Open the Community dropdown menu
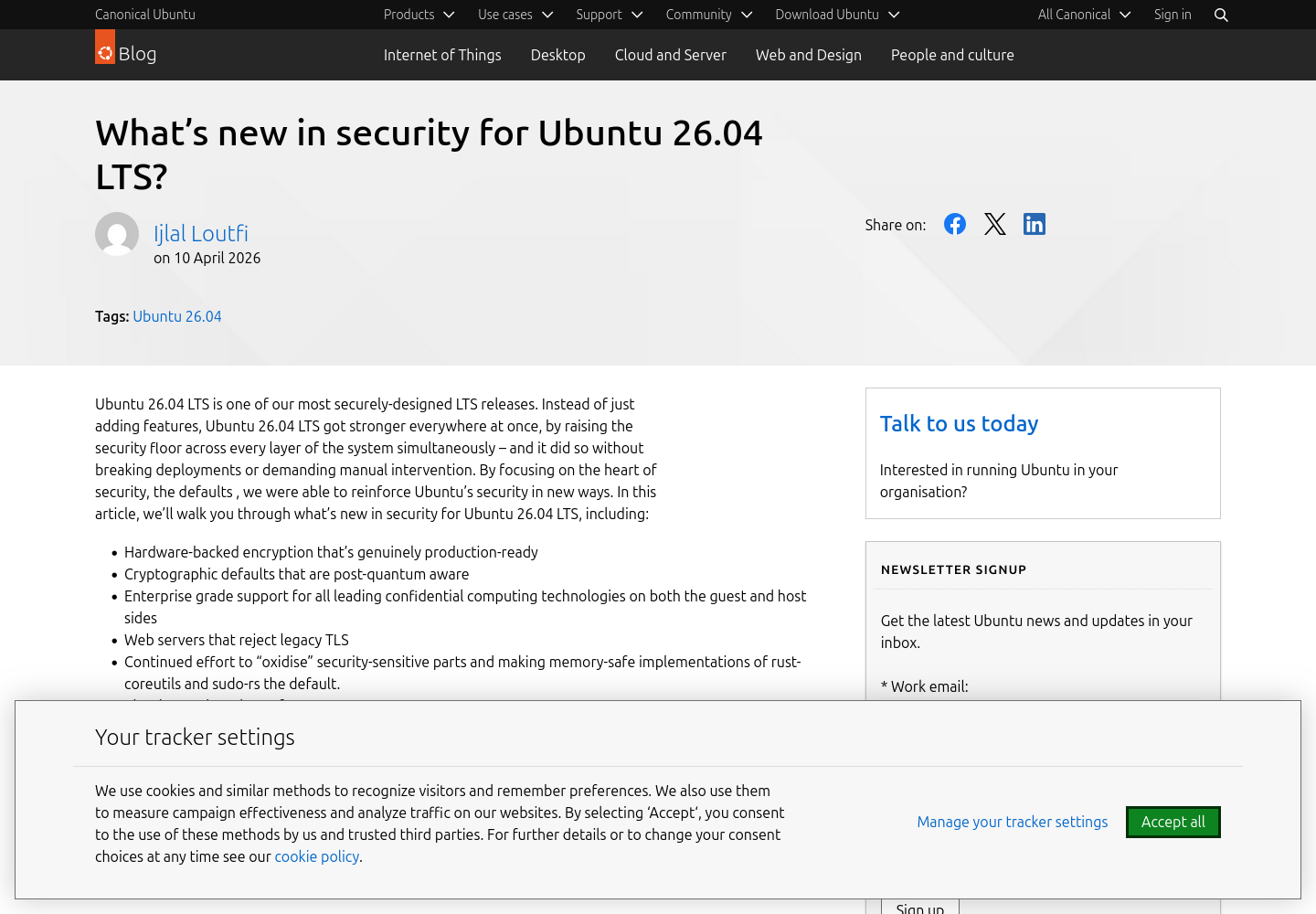This screenshot has height=914, width=1316. 709,15
